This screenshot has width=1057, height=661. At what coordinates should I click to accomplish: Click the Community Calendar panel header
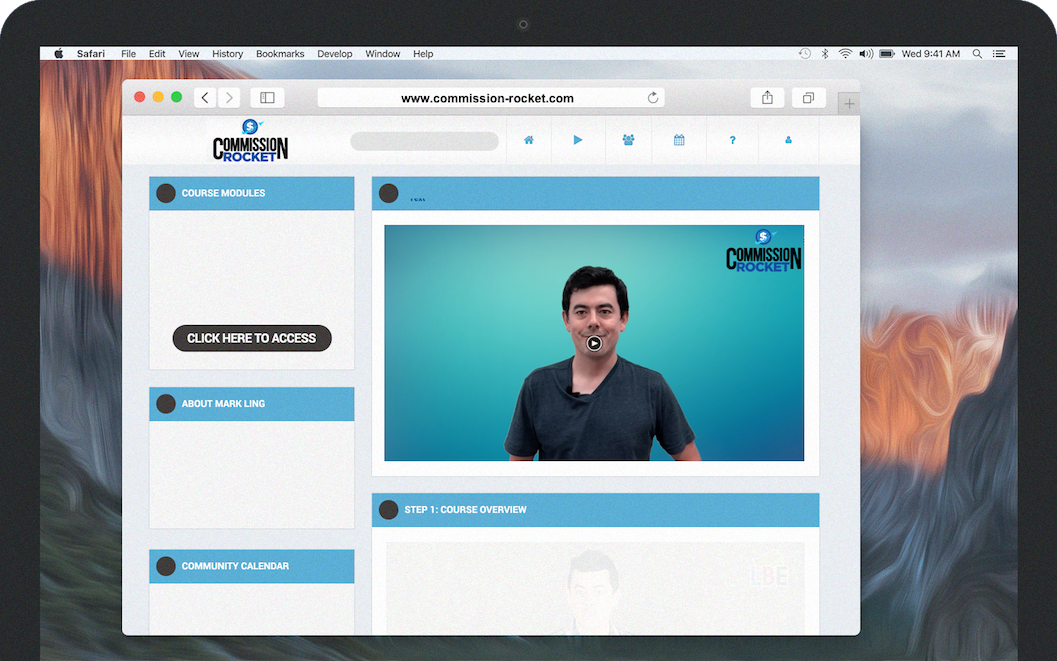[x=251, y=566]
